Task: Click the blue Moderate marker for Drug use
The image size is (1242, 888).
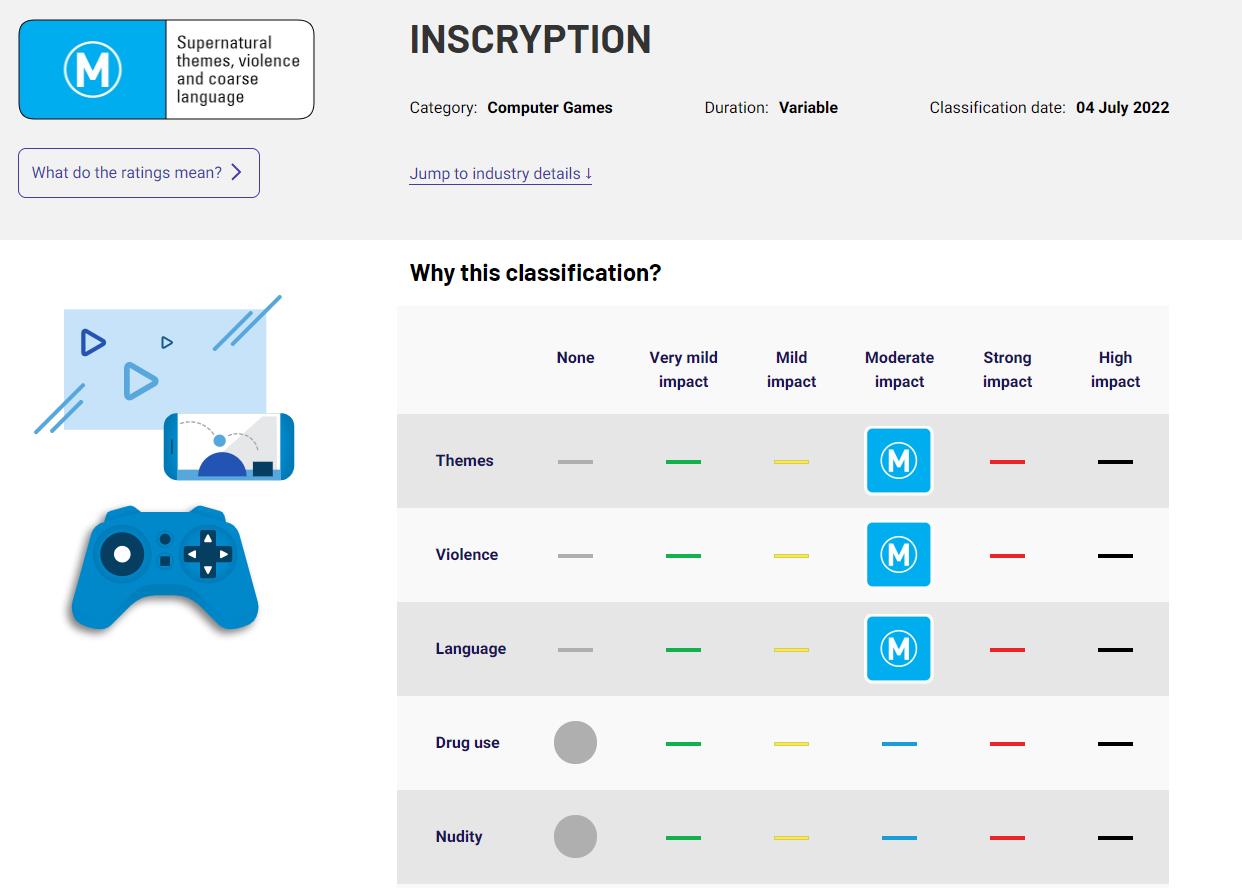Action: pyautogui.click(x=899, y=744)
